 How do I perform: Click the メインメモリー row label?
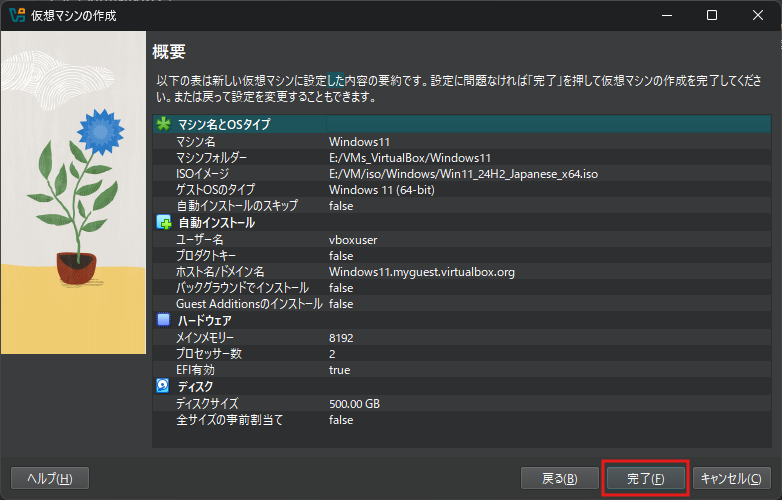tap(205, 337)
